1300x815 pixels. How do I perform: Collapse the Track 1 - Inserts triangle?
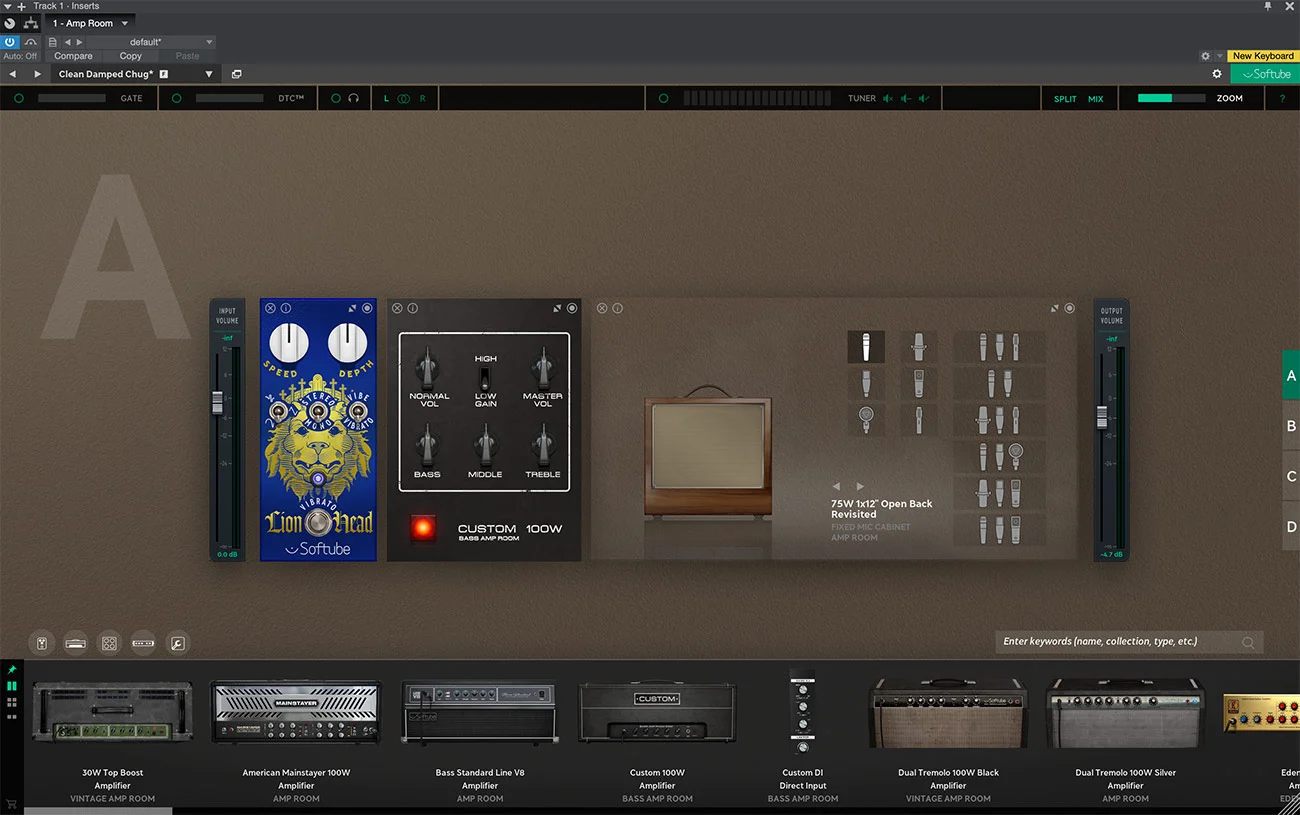click(8, 6)
